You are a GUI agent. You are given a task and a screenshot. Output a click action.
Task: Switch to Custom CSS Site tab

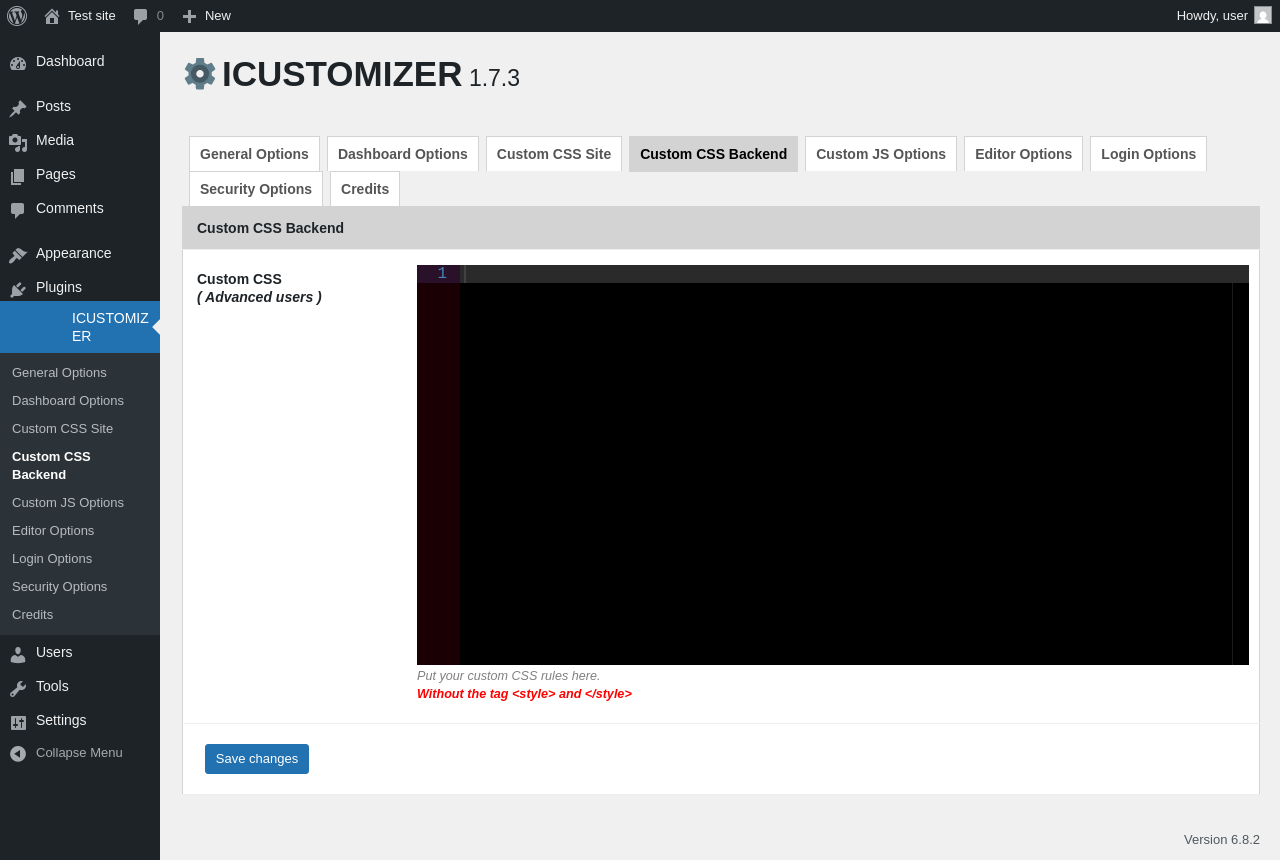pos(554,154)
